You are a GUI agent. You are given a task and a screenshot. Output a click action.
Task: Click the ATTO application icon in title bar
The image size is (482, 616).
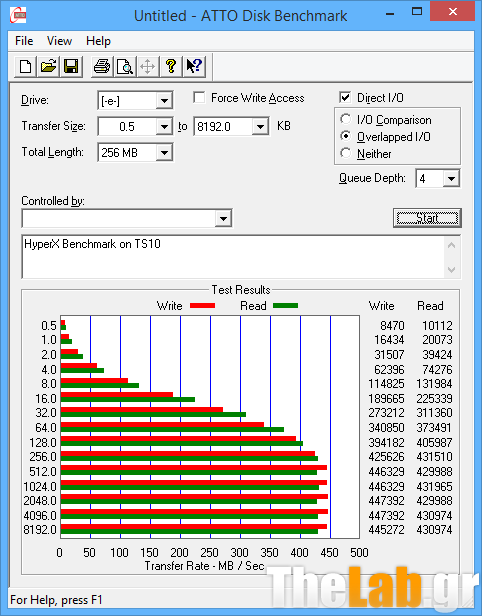click(x=18, y=15)
